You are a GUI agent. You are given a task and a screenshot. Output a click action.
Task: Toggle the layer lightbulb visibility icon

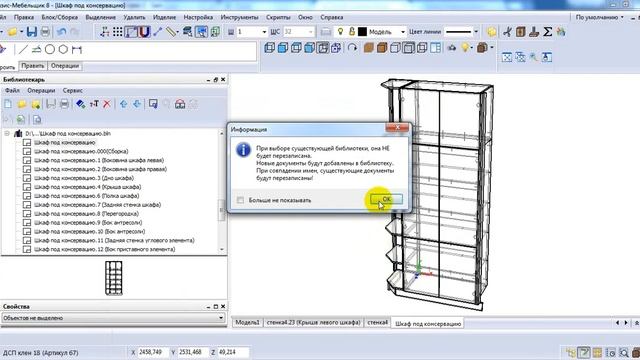[340, 31]
